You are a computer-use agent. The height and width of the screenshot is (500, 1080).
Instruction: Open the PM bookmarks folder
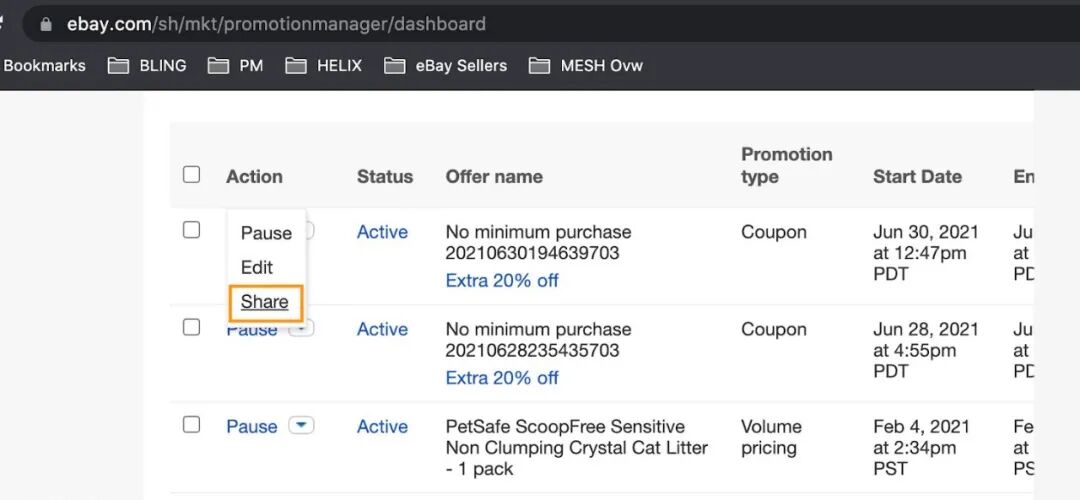pos(236,66)
